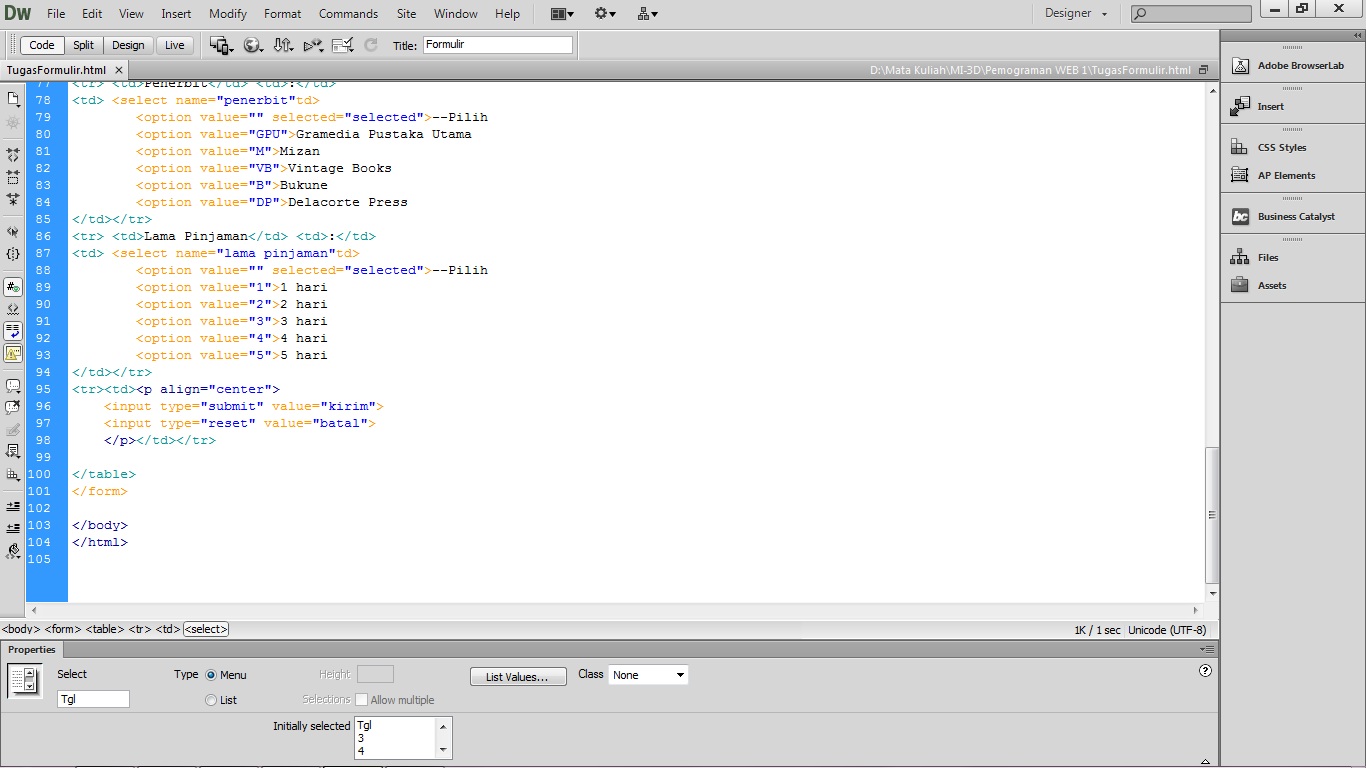Click Remove Comment icon
The width and height of the screenshot is (1366, 768).
tap(13, 408)
